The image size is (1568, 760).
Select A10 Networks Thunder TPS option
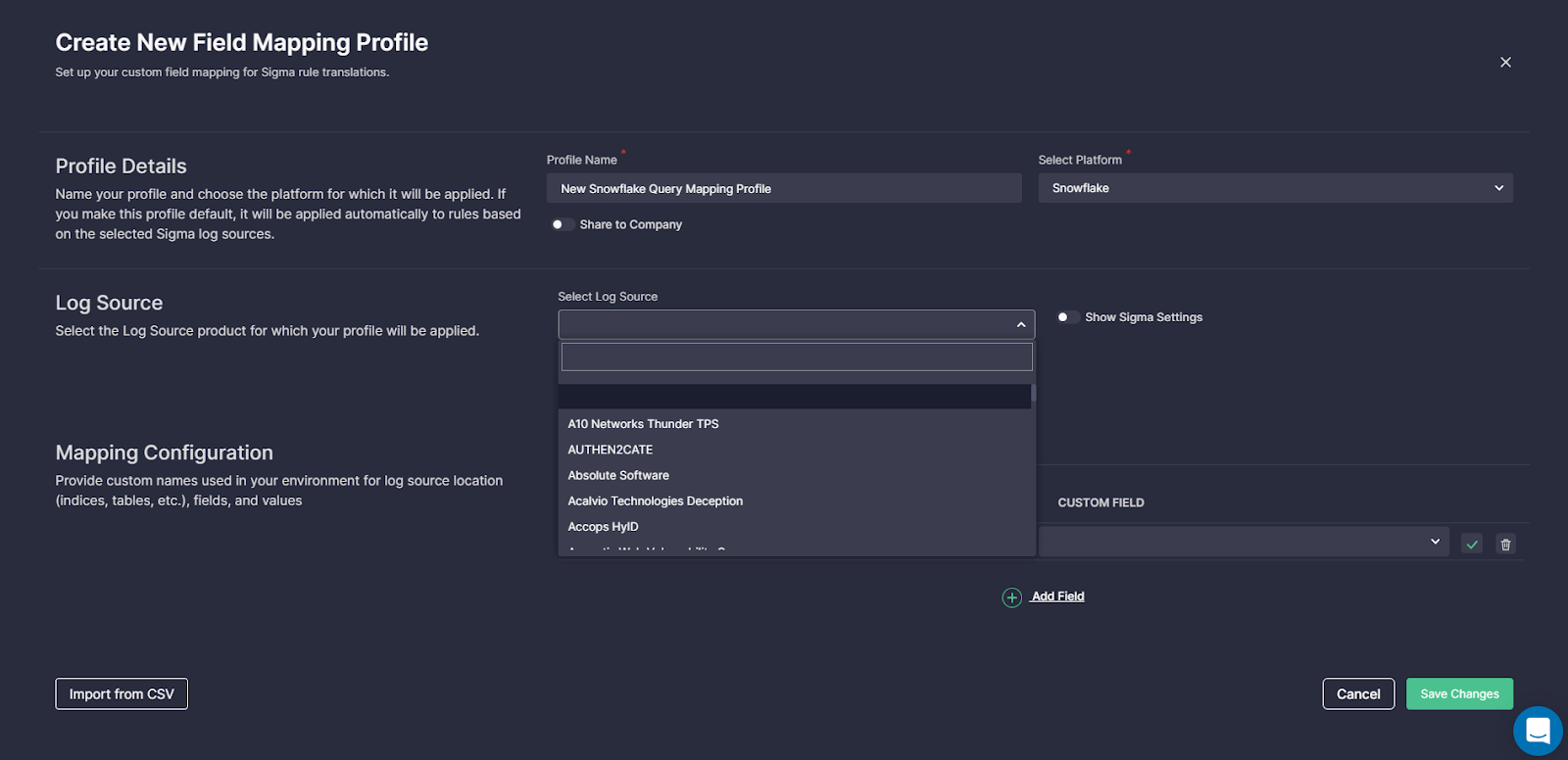(643, 424)
